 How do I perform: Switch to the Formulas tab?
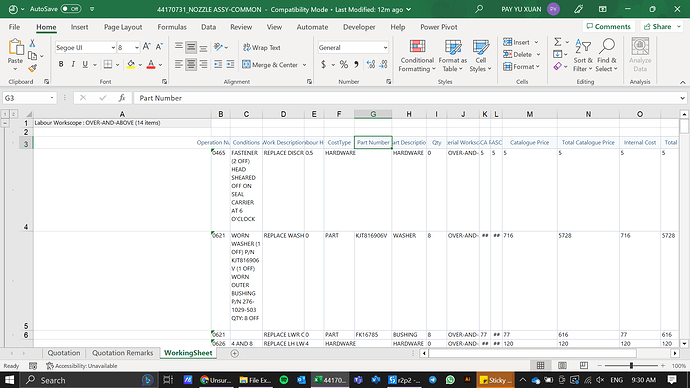point(172,27)
